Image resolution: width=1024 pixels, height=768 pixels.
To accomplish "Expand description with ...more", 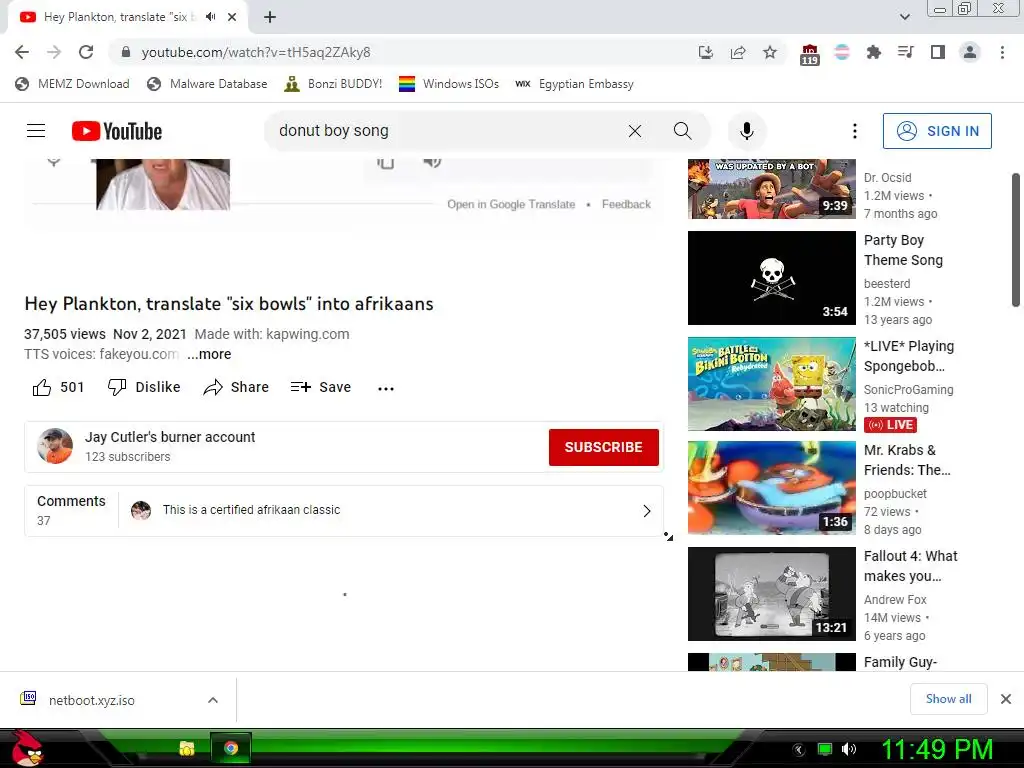I will click(209, 354).
